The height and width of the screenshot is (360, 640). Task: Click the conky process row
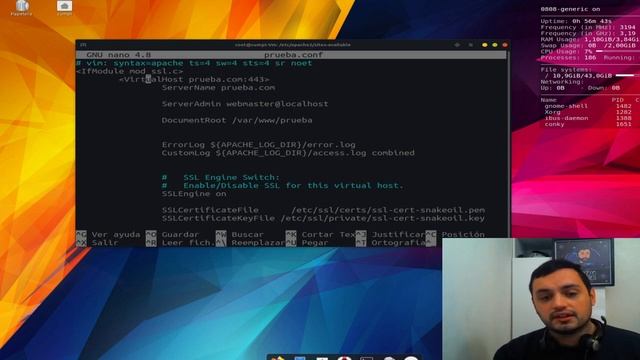coord(588,124)
